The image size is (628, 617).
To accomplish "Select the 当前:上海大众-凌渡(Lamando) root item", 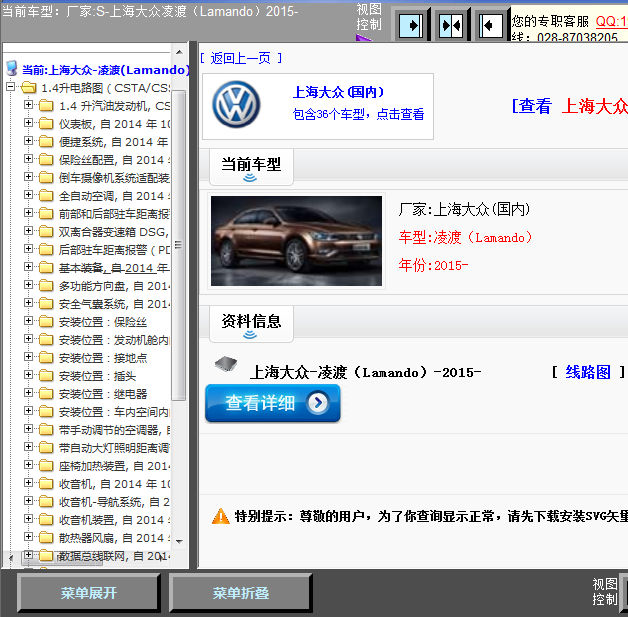I will [x=106, y=70].
